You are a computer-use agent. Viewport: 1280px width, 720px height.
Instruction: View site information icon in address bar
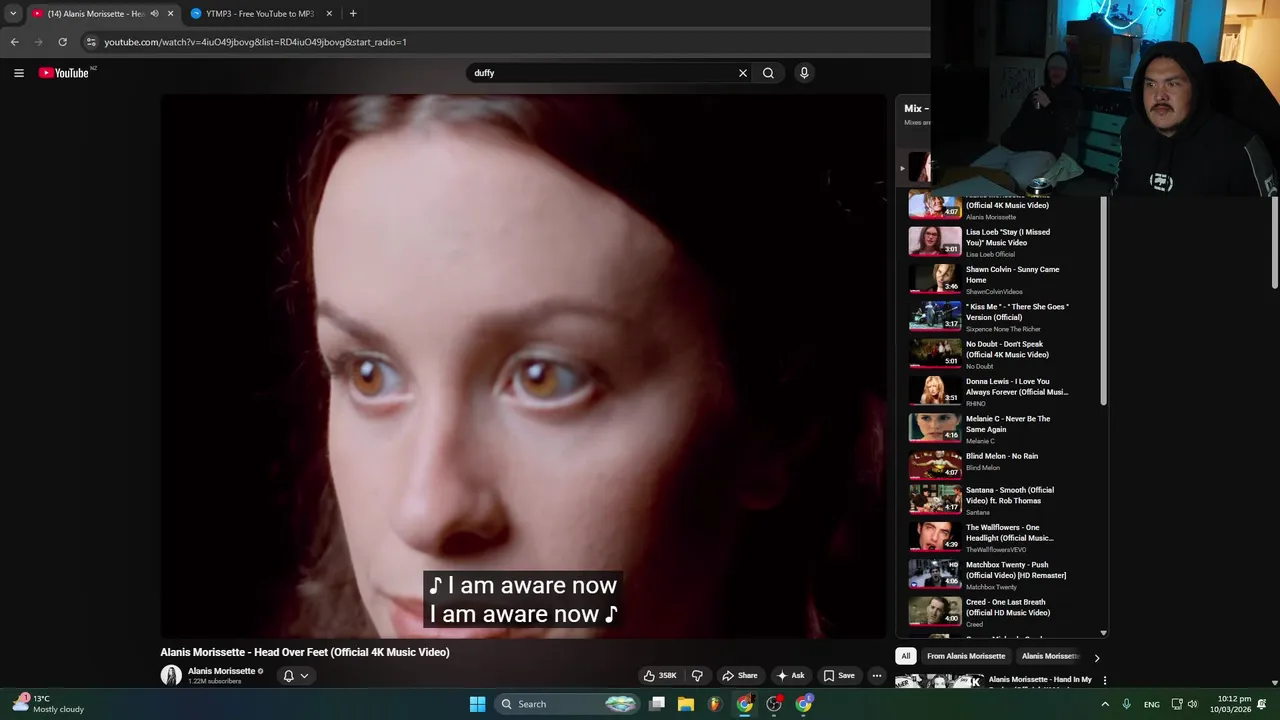[x=91, y=42]
